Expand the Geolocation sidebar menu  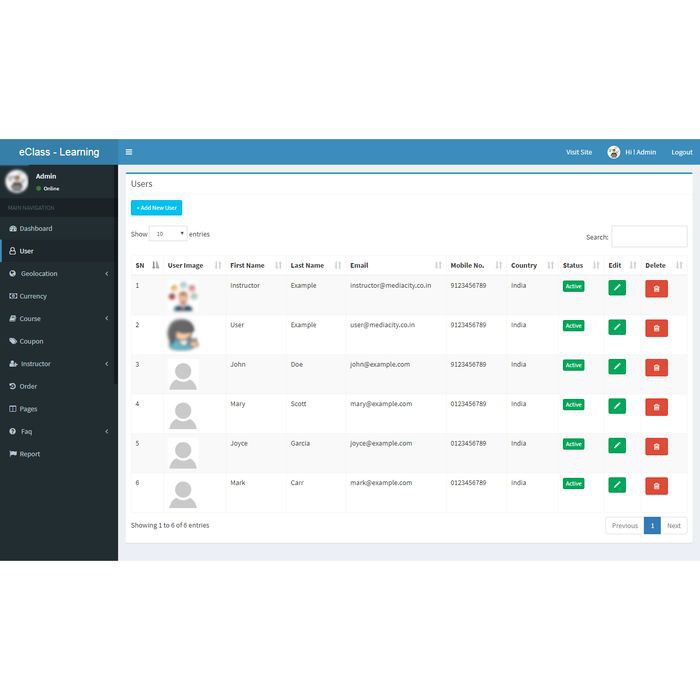tap(59, 274)
